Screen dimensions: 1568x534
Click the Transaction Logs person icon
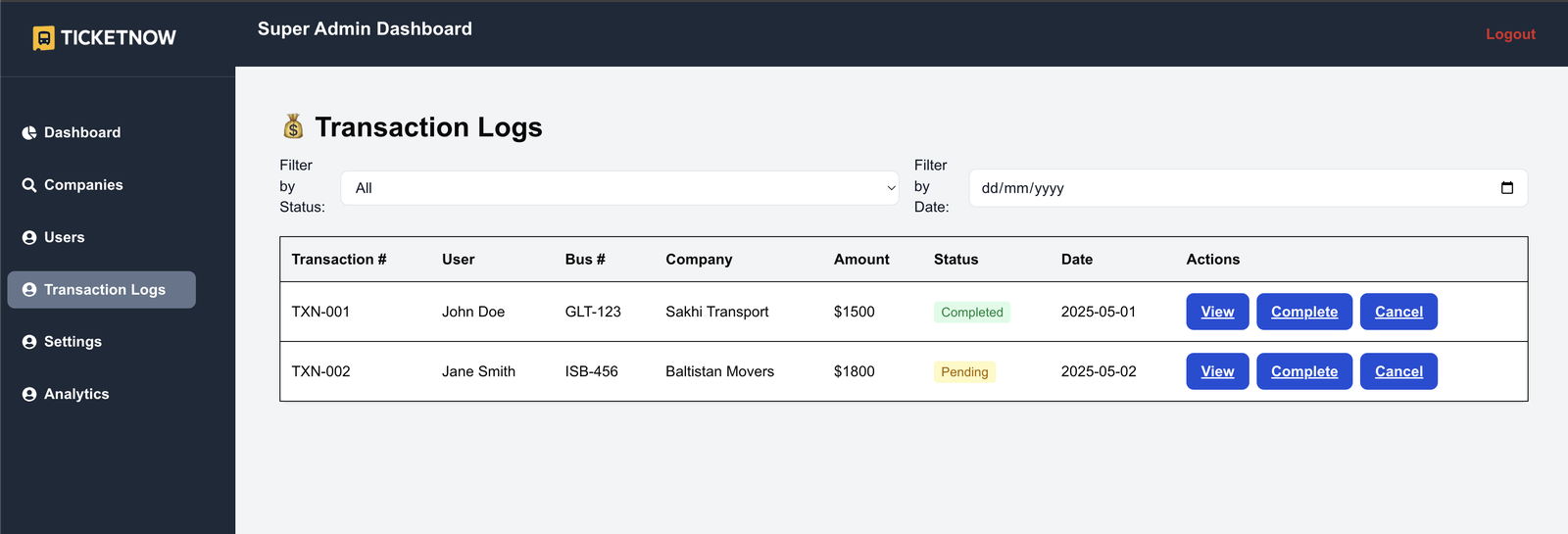pos(29,290)
